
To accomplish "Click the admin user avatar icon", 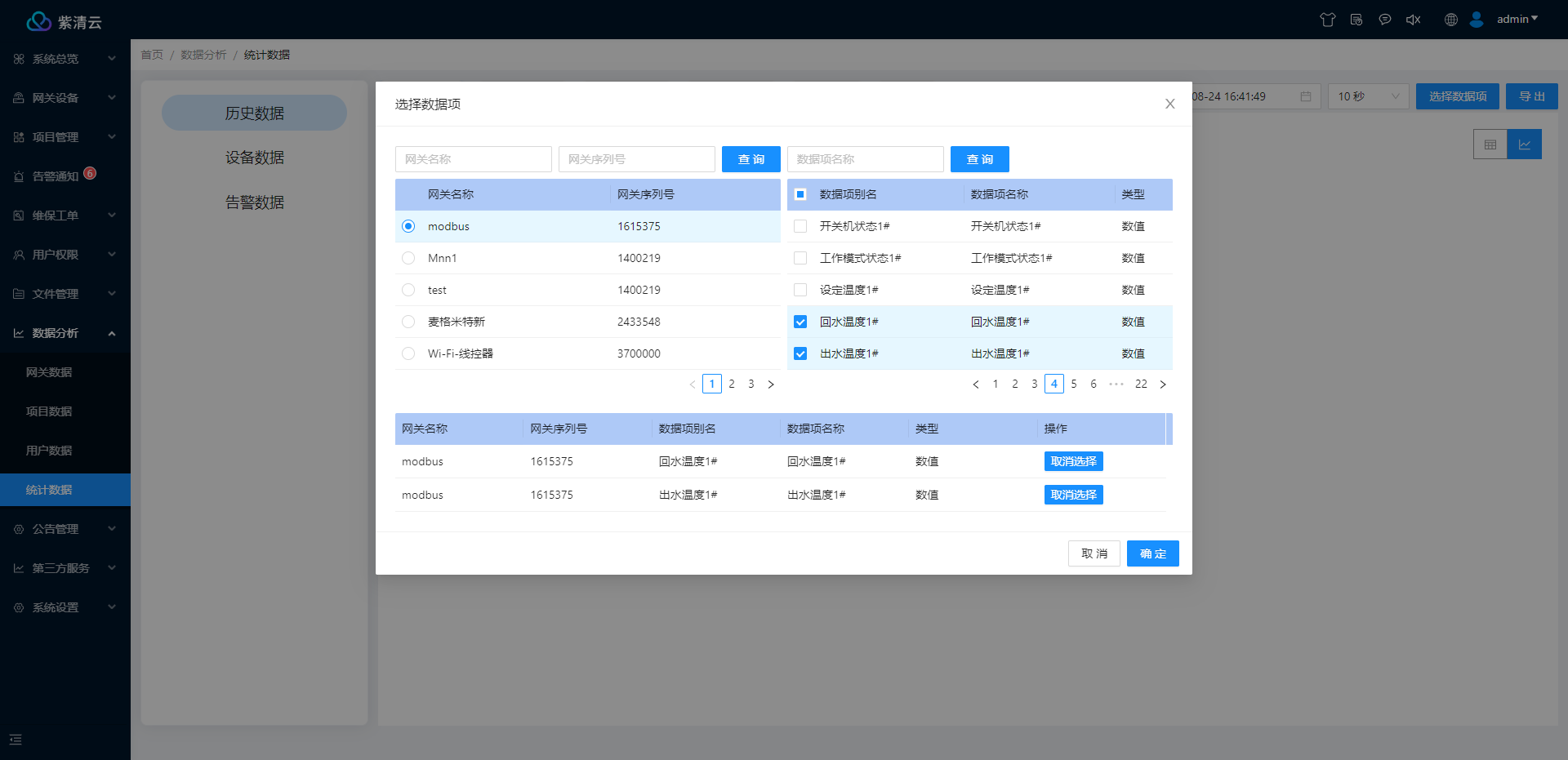I will 1477,20.
